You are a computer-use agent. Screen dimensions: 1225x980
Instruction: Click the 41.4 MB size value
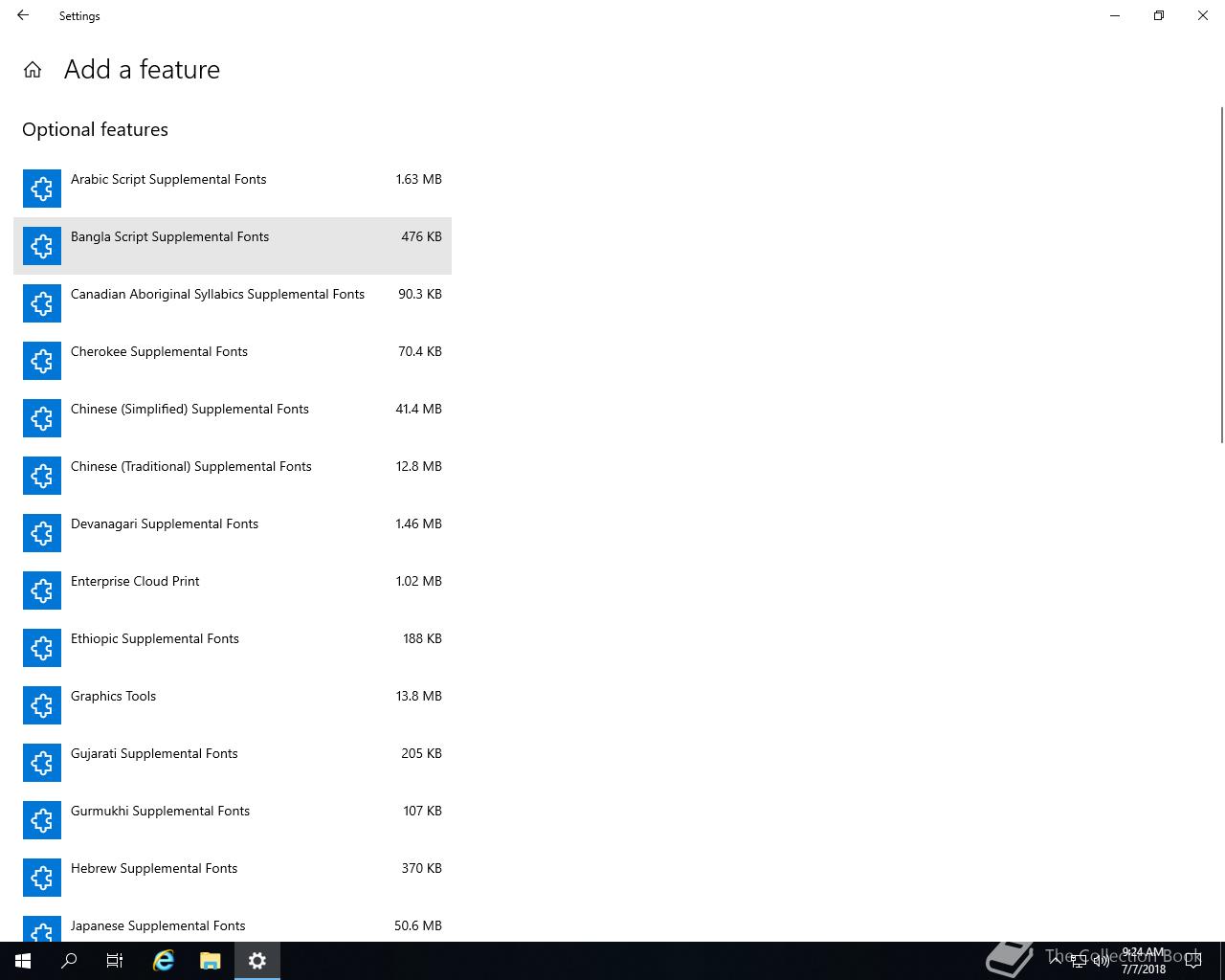coord(419,409)
